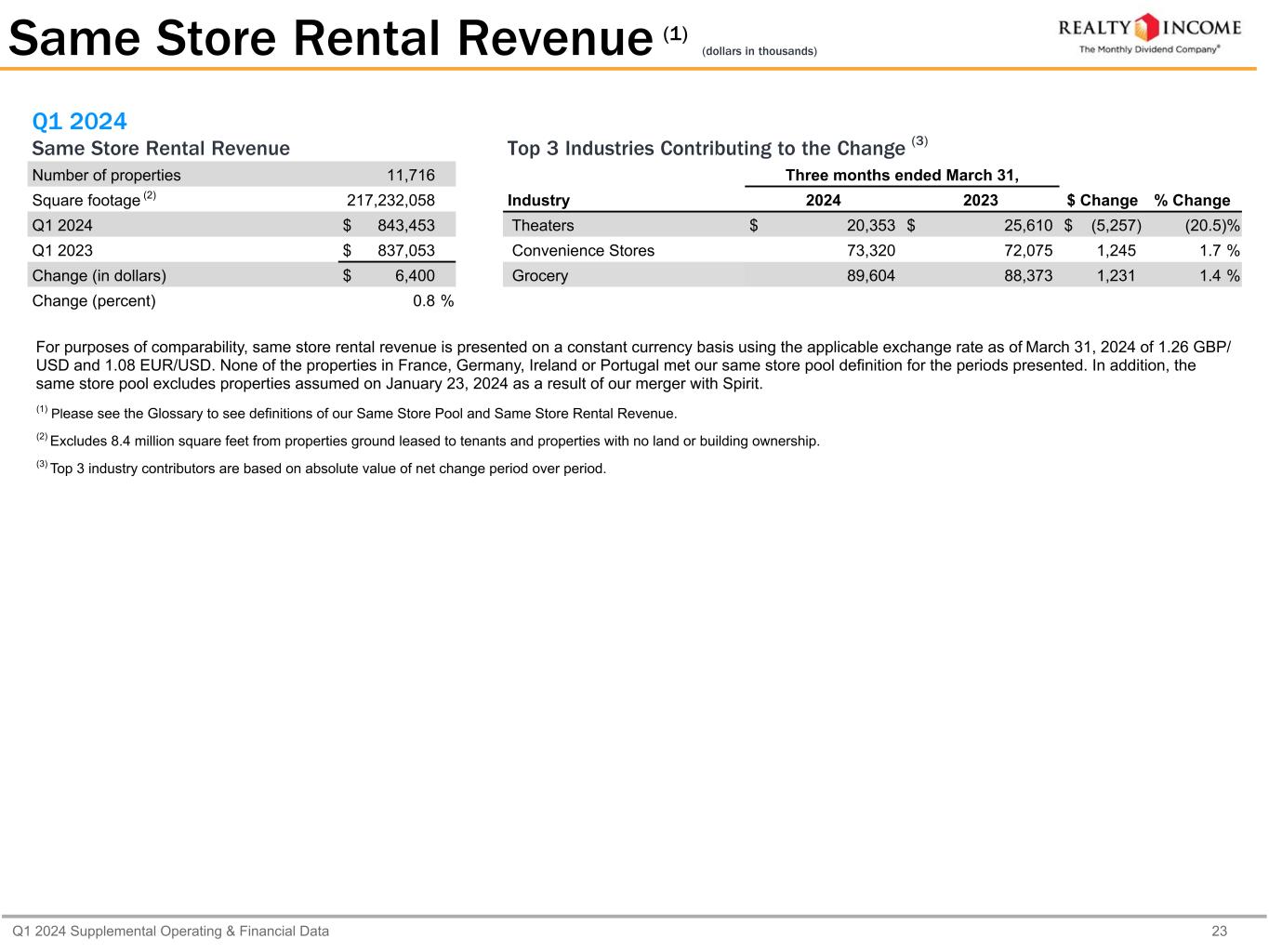Click the Convenience Stores row label
This screenshot has height=952, width=1269.
(583, 251)
